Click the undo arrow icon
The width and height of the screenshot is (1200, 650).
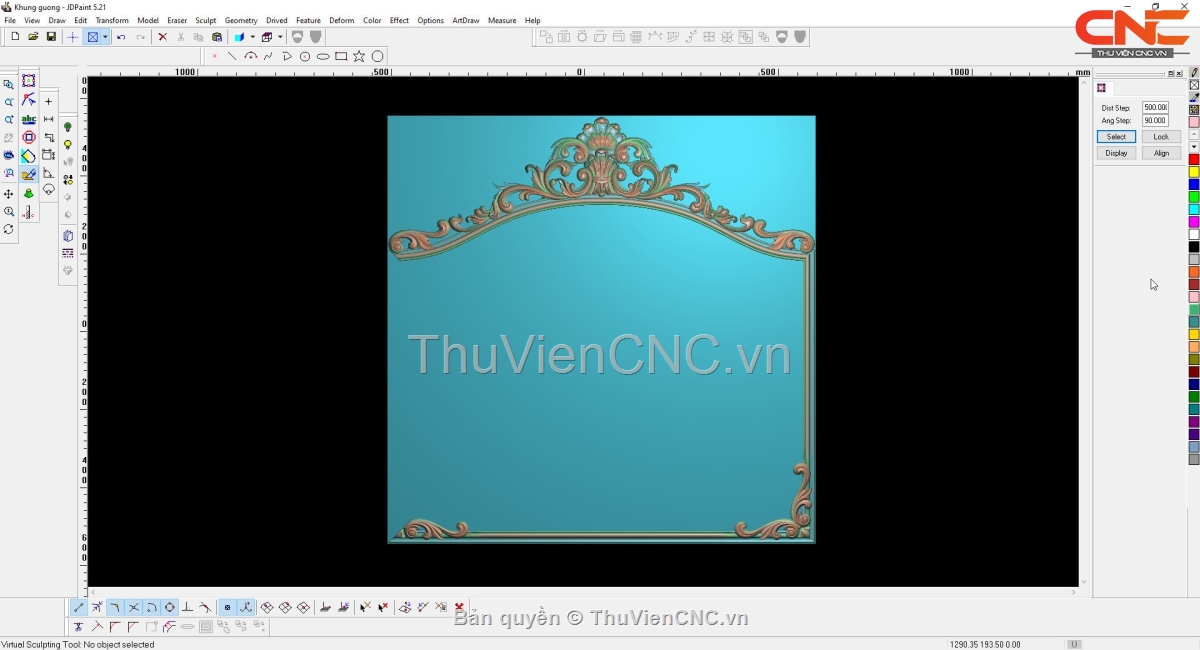point(121,37)
